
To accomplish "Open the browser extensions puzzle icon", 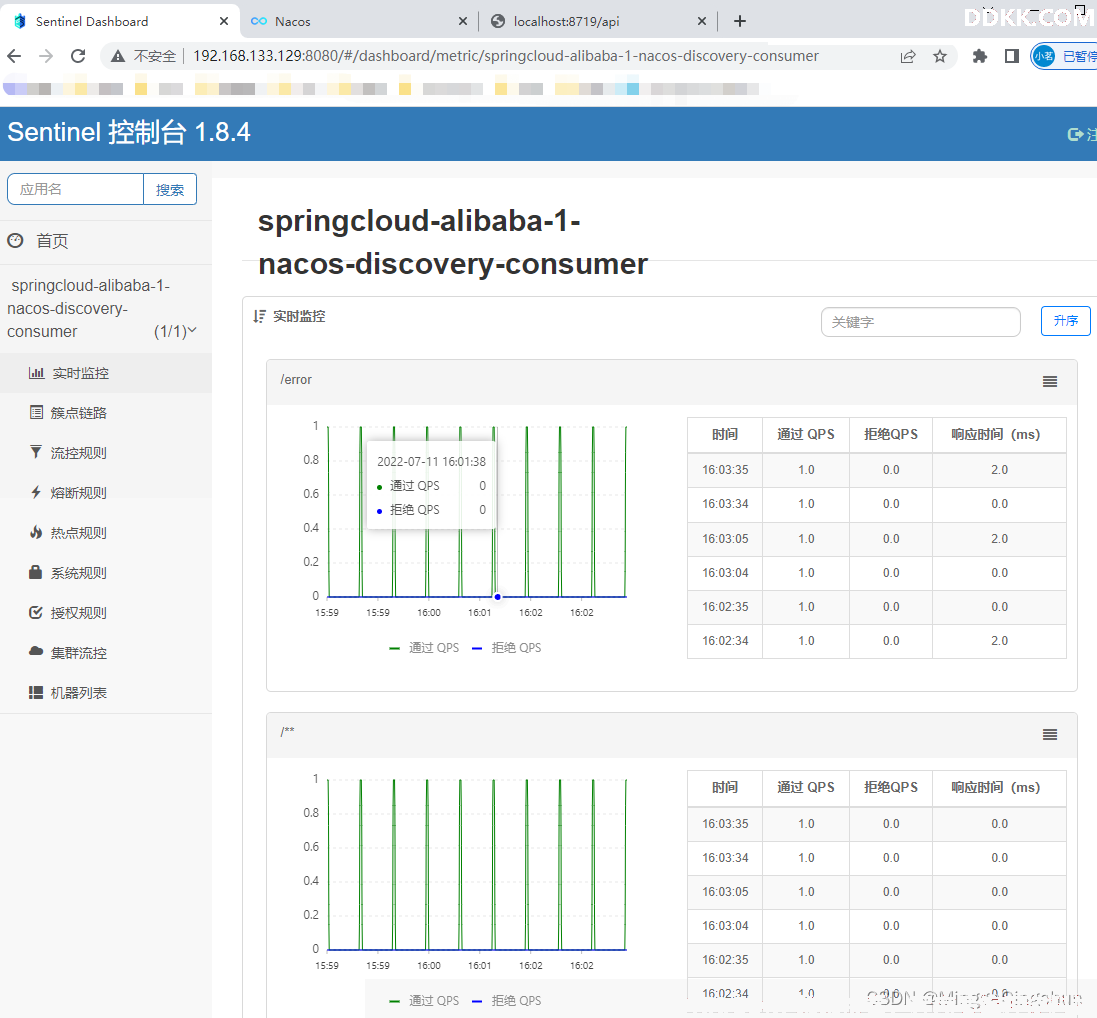I will pos(979,56).
